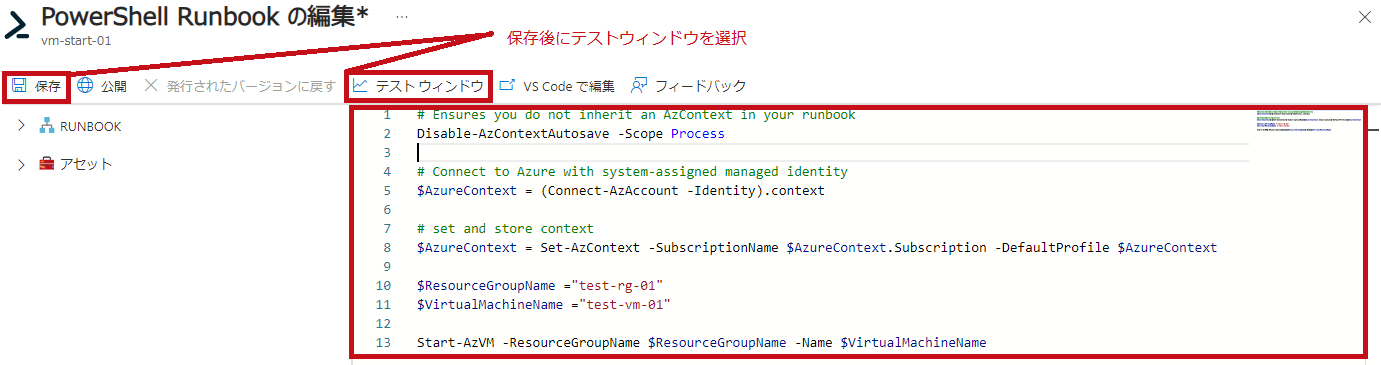Click the VS Code edit icon
This screenshot has width=1381, height=365.
tap(507, 86)
